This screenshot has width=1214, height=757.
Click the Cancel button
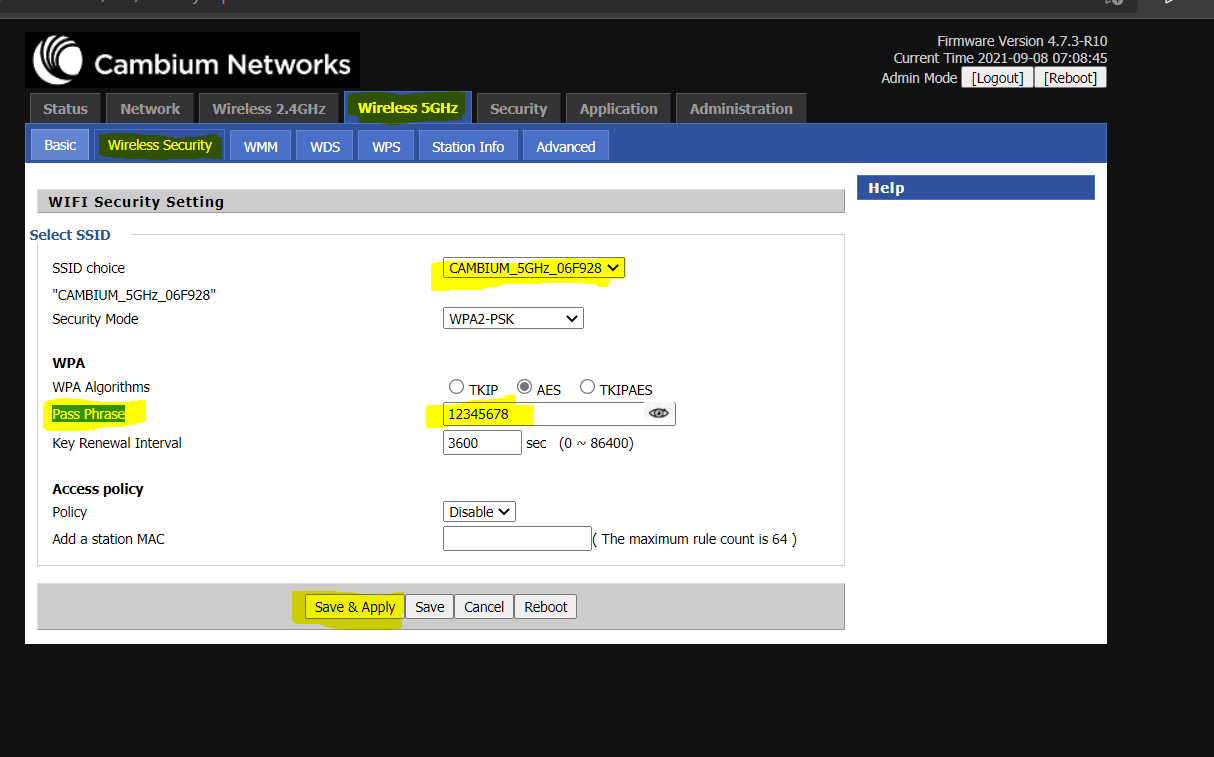[484, 607]
